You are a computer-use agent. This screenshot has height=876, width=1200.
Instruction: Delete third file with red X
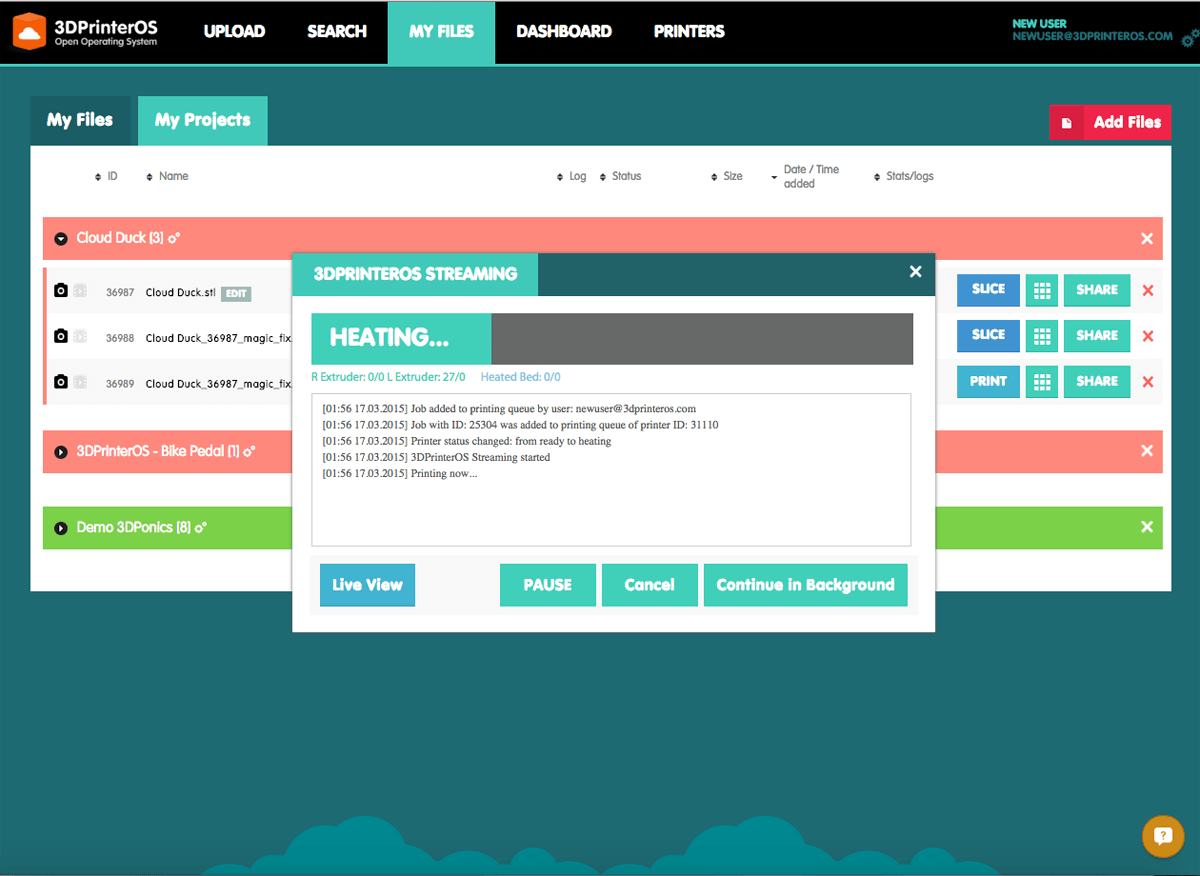(x=1148, y=381)
